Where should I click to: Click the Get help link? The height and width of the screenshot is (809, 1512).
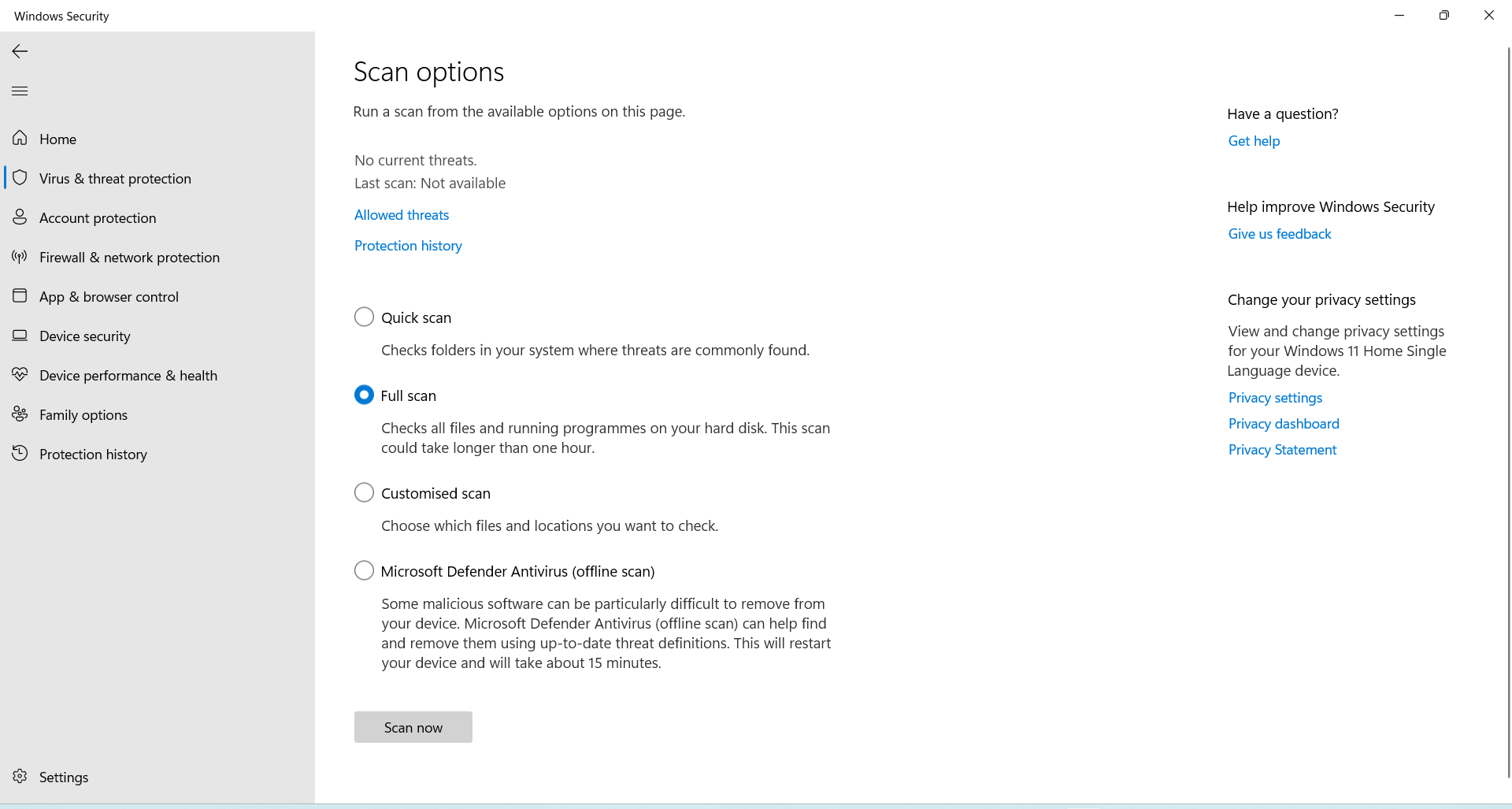1254,141
